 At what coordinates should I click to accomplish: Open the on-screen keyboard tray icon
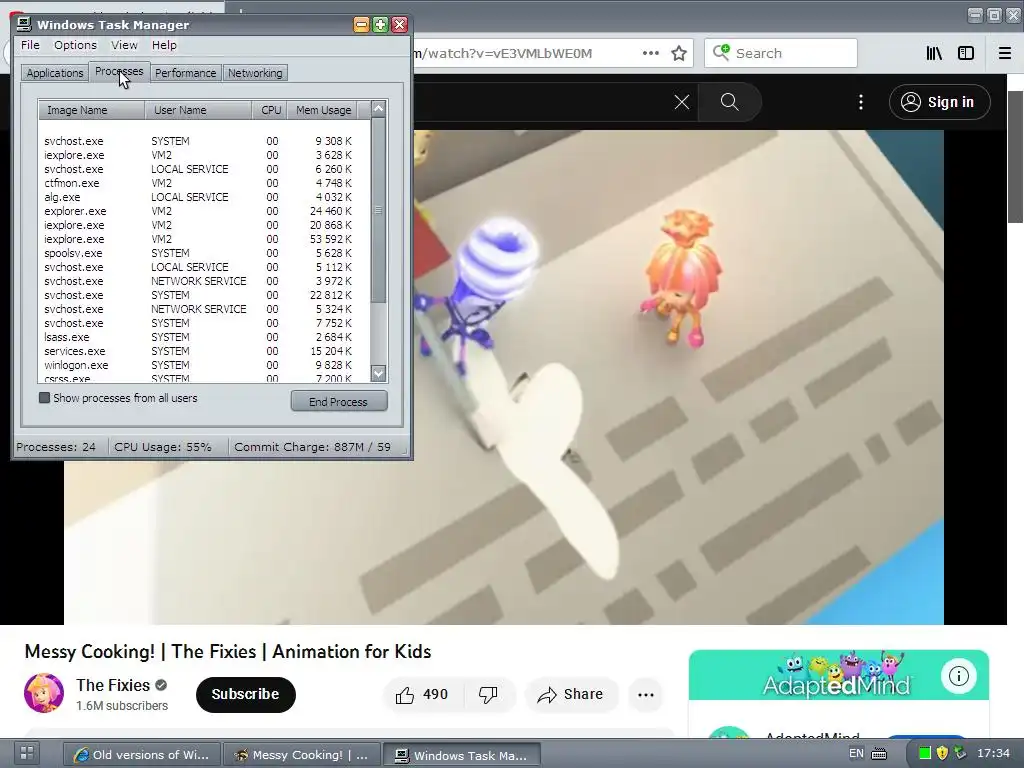tap(879, 754)
